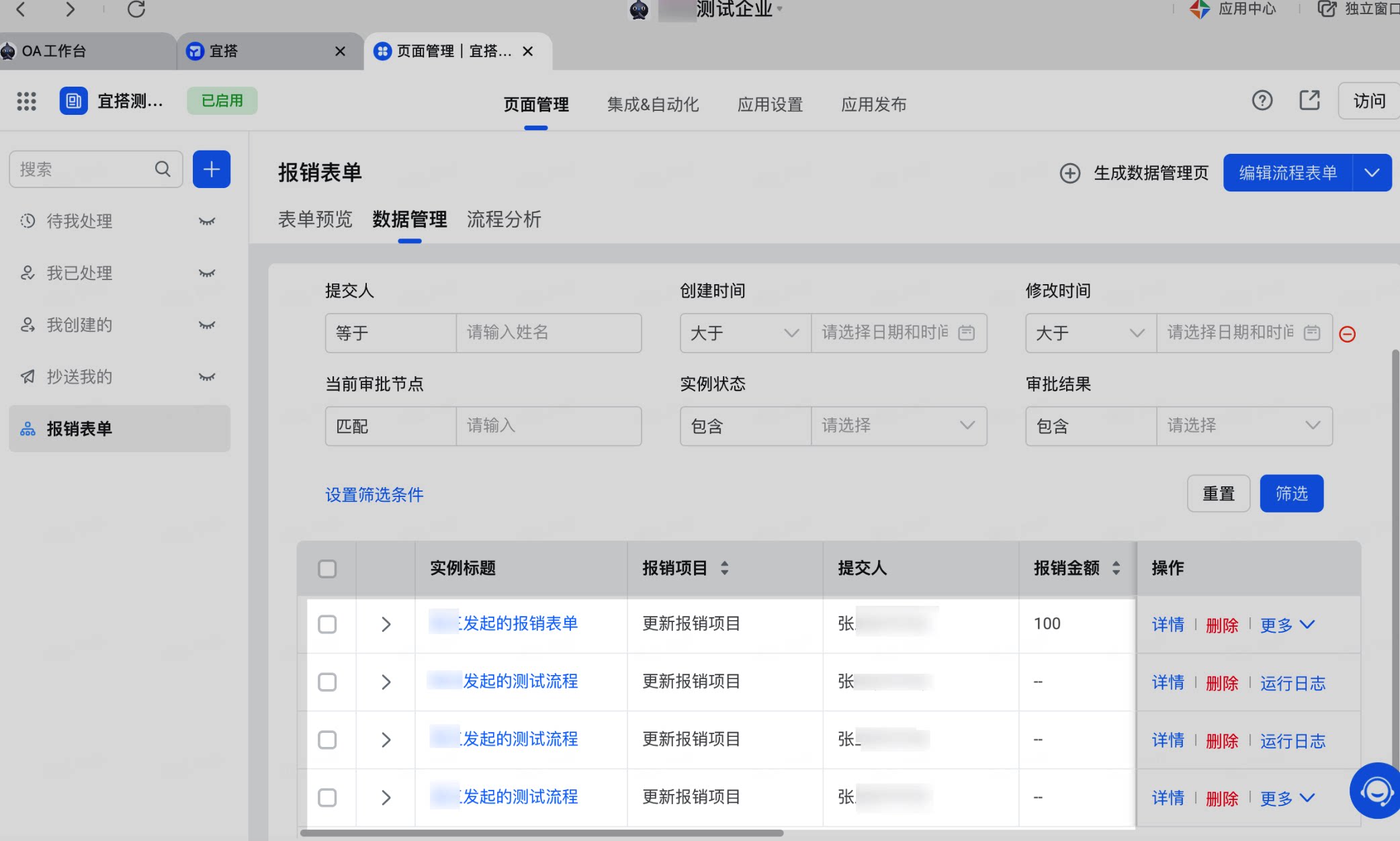
Task: Toggle the eye icon next to 抄送我的
Action: click(x=207, y=377)
